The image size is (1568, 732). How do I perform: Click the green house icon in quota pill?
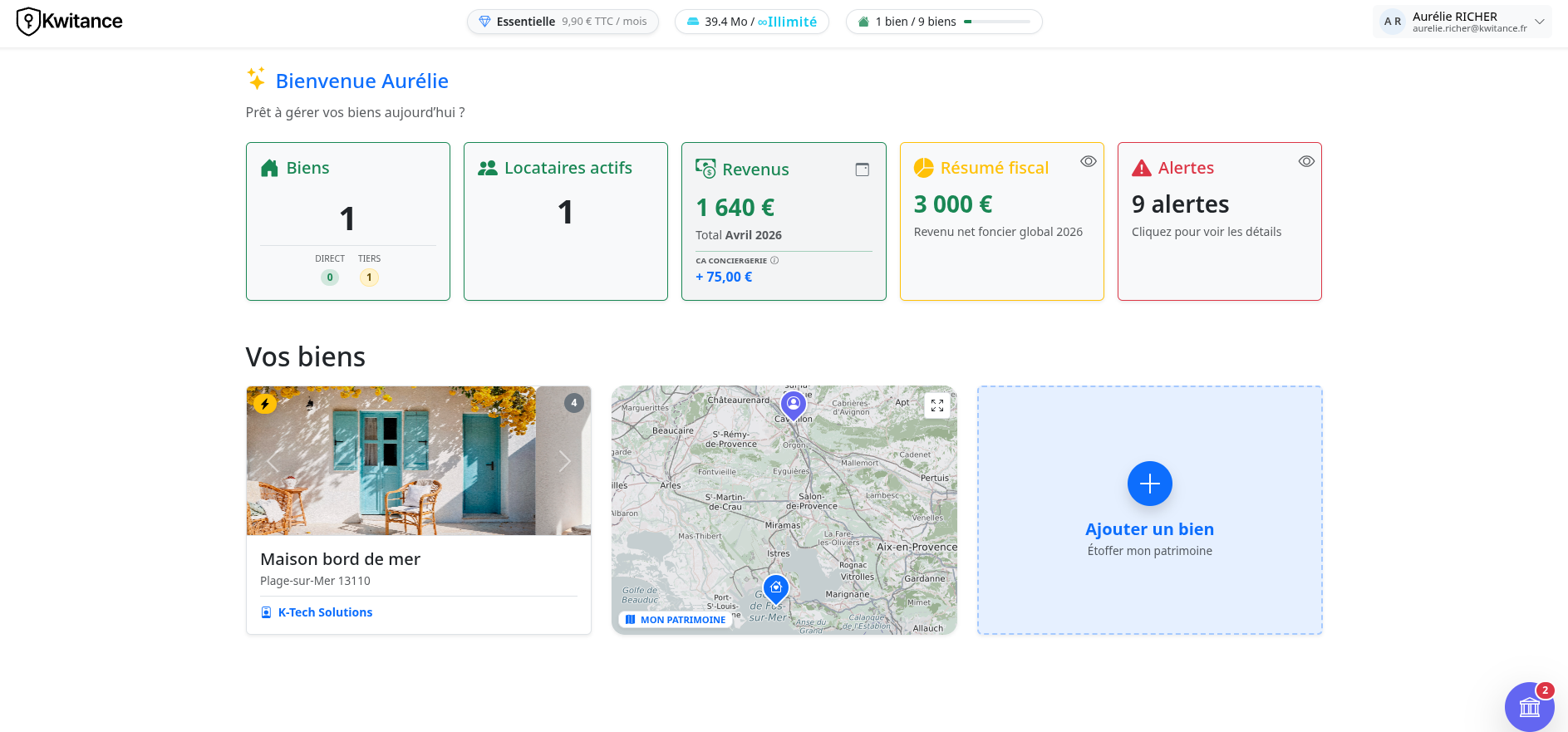coord(864,22)
